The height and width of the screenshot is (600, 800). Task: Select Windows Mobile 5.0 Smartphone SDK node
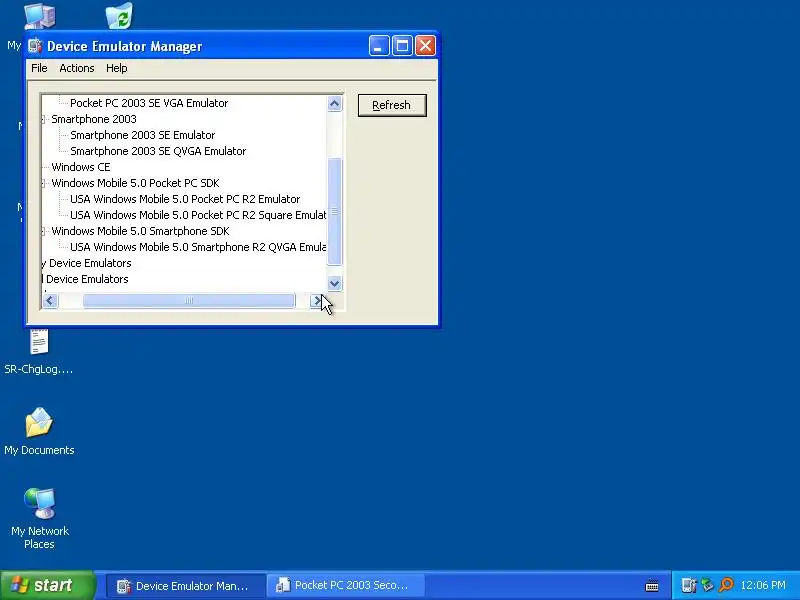[140, 231]
